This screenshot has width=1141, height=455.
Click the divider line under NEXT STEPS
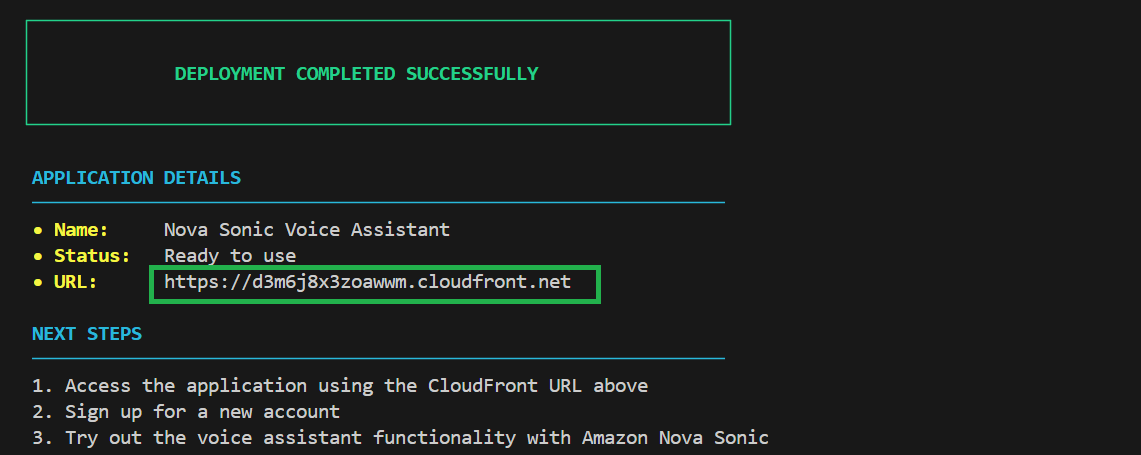click(378, 358)
